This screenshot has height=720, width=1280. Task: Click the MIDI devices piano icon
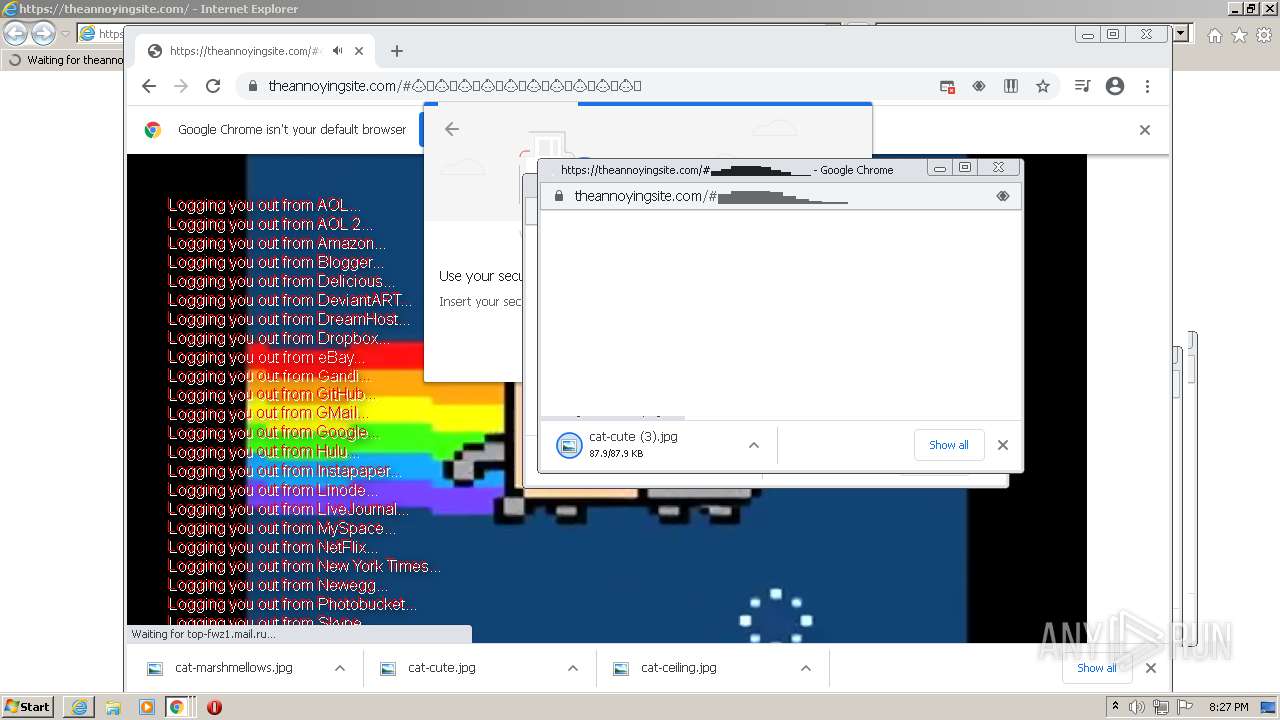[1011, 86]
